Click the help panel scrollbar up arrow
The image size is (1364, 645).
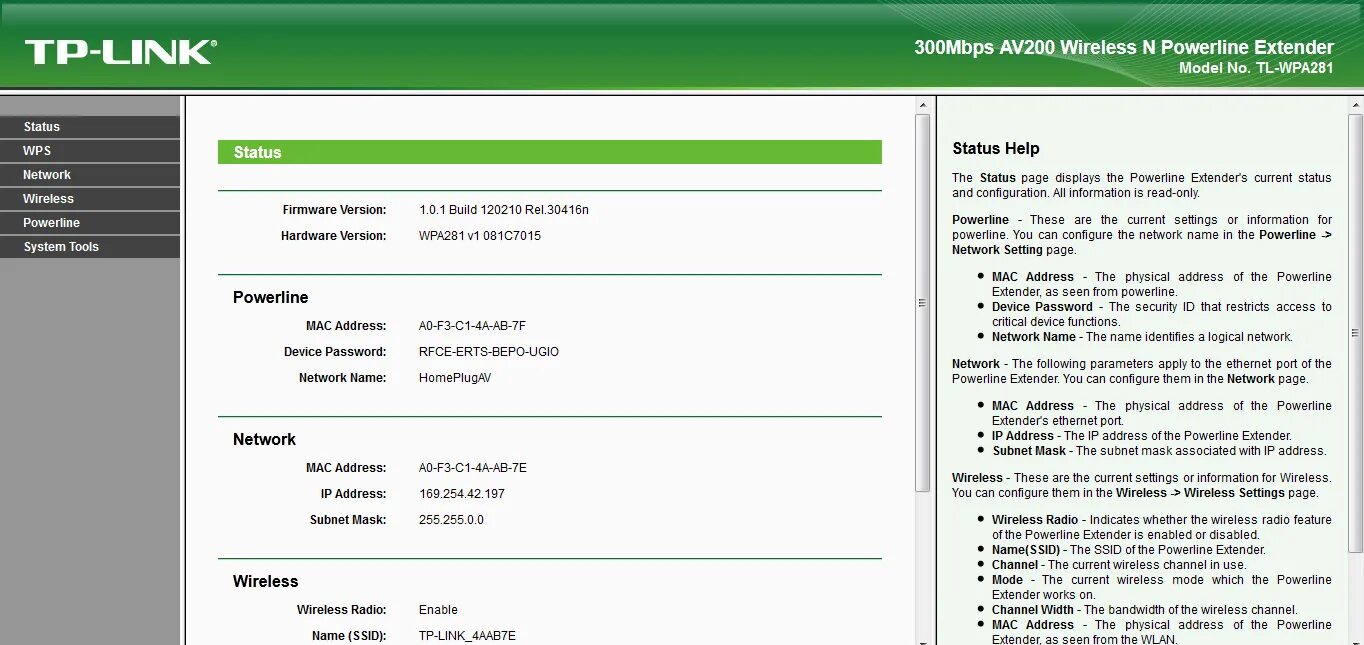[1356, 105]
